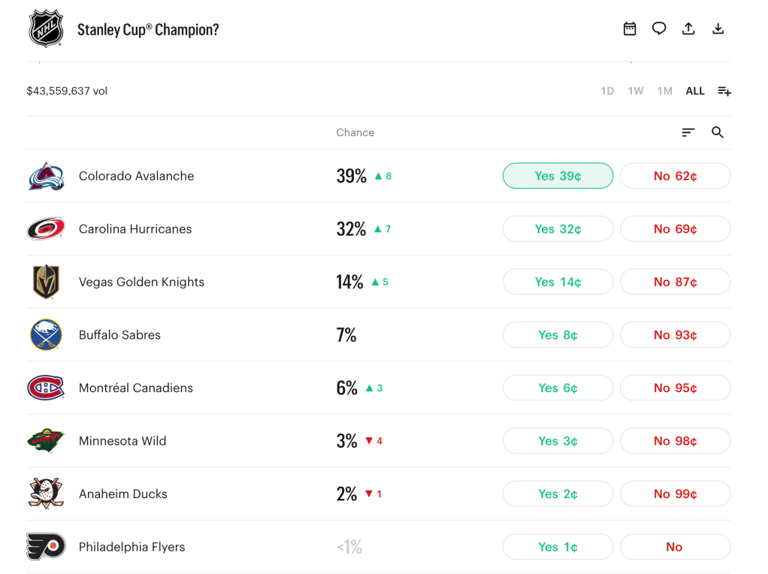
Task: Click the Philadelphia Flyers team name
Action: point(132,547)
